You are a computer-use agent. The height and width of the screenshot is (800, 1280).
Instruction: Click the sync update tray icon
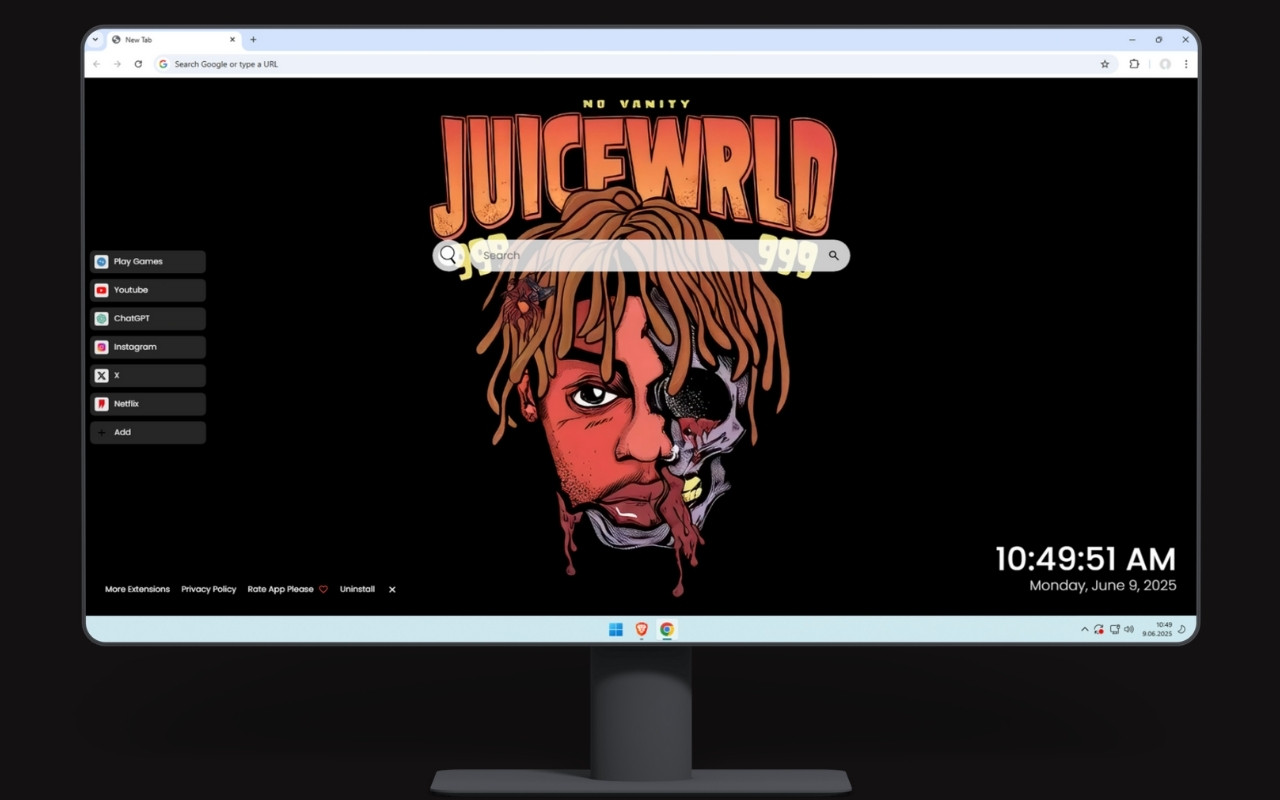coord(1099,630)
